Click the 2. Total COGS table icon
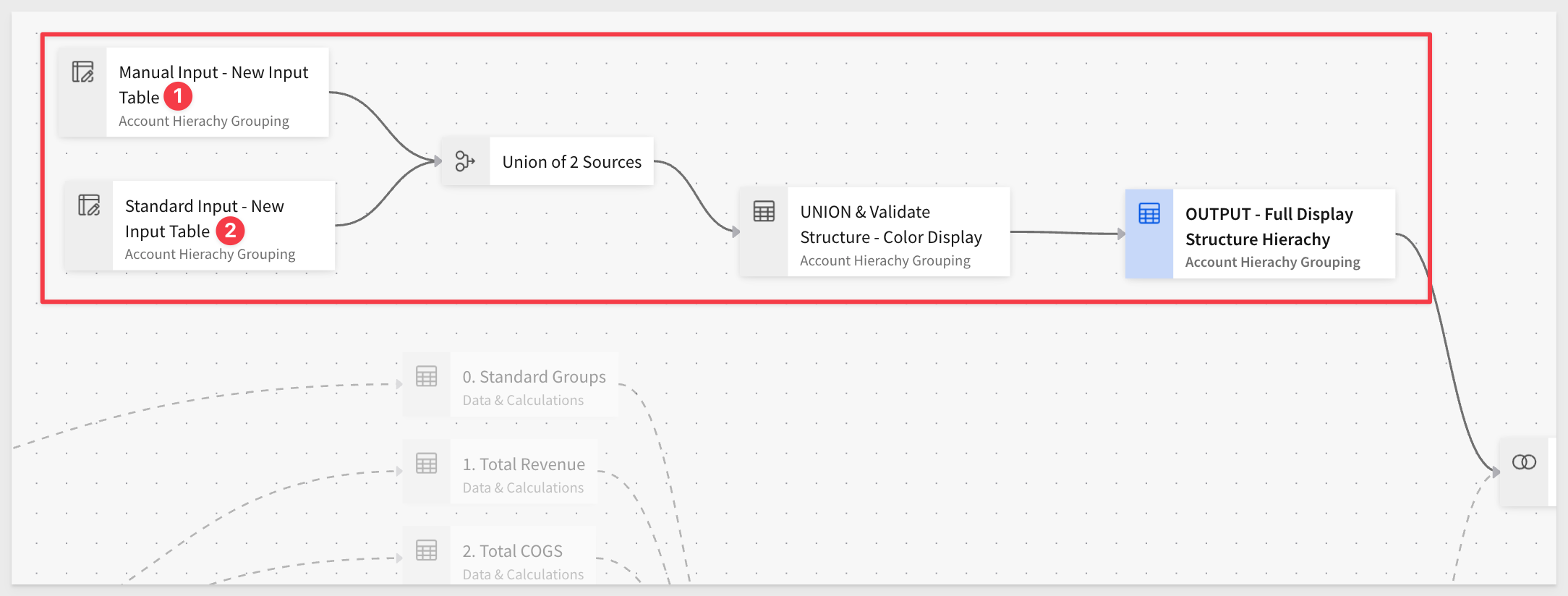 click(x=427, y=550)
